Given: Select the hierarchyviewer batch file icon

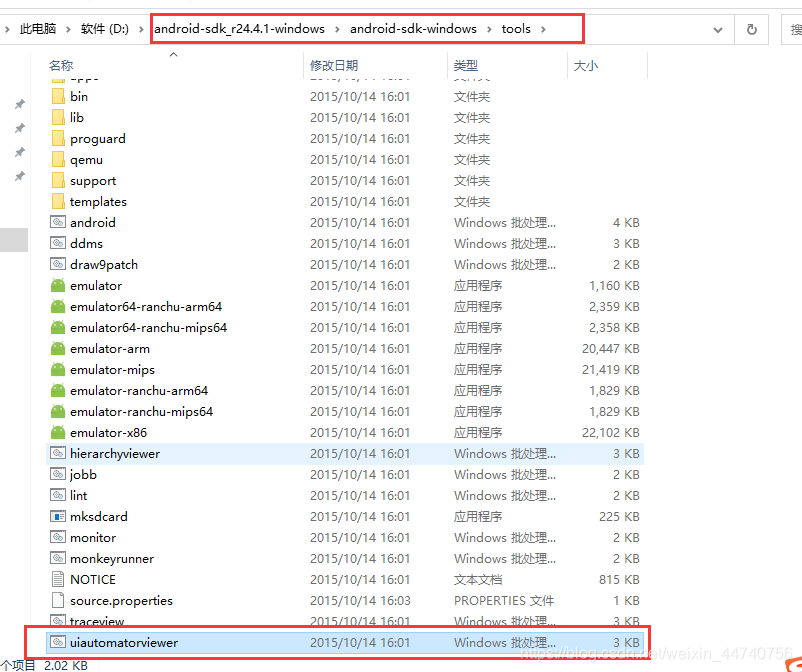Looking at the screenshot, I should point(58,453).
